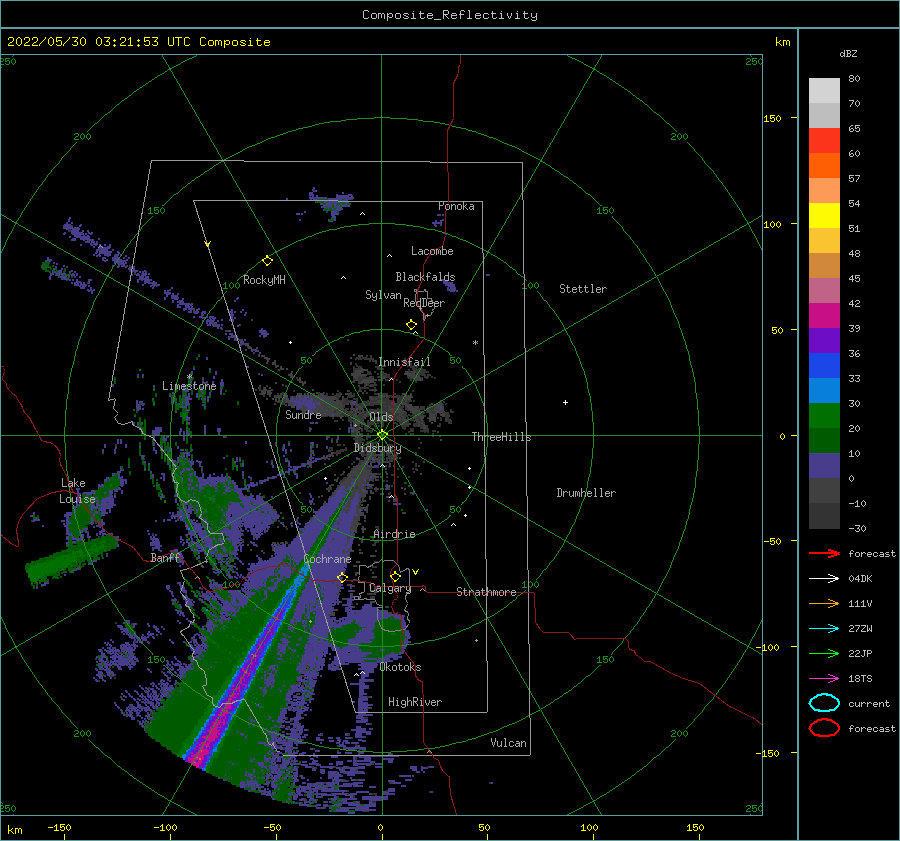Screen dimensions: 900x841
Task: Select the 65 dBZ red swatch
Action: pyautogui.click(x=824, y=140)
